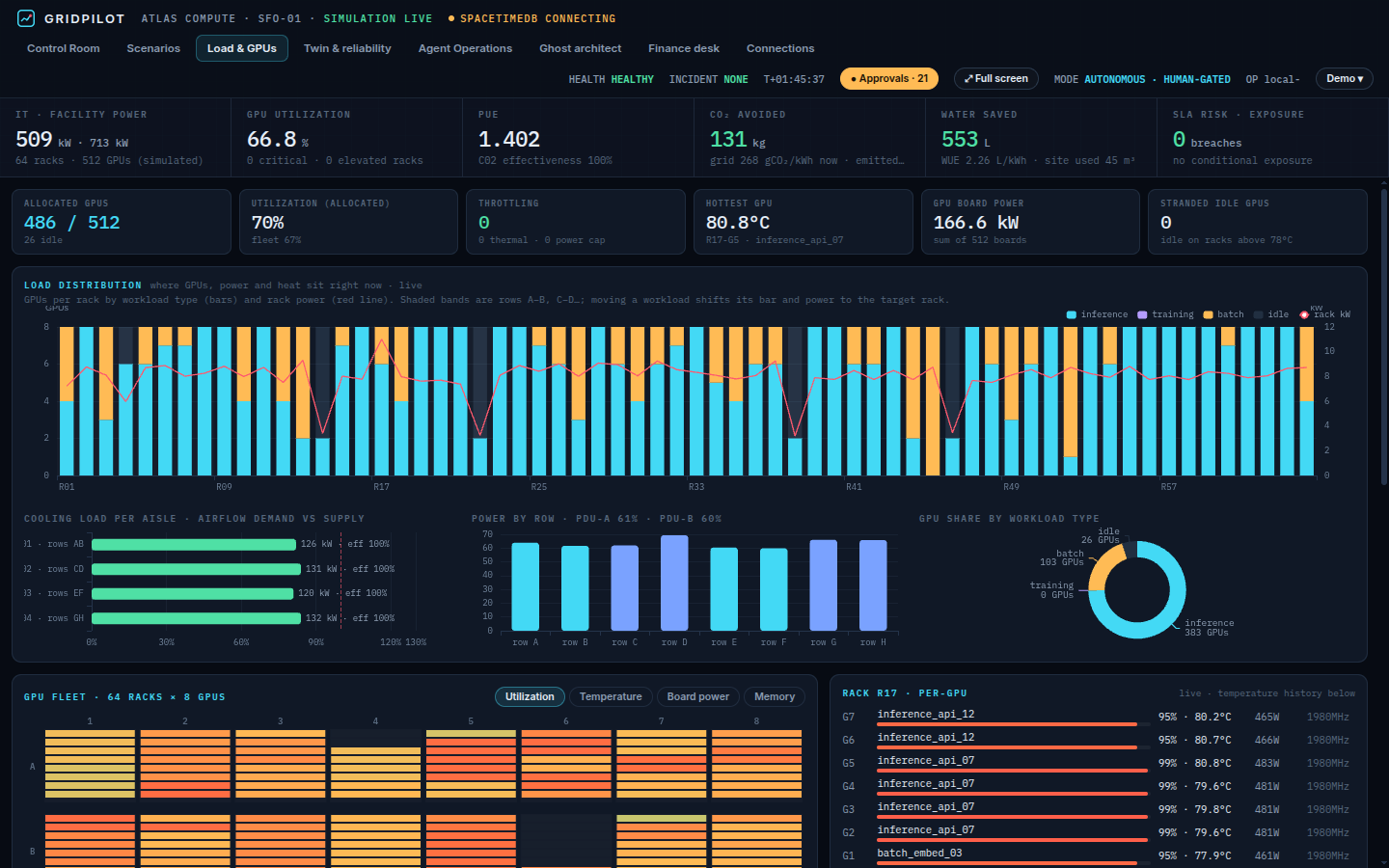Screen dimensions: 1389x868
Task: Click the INCIDENT NONE status text
Action: [x=708, y=79]
